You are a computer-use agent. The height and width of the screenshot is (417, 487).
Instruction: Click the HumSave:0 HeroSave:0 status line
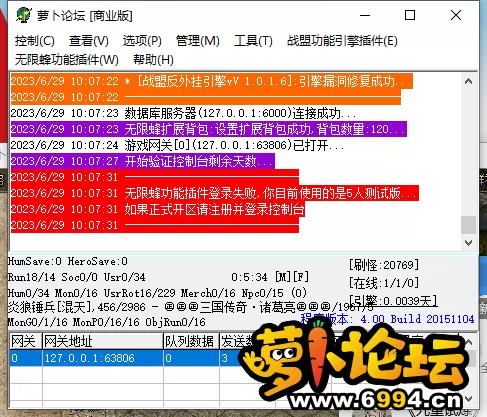point(68,261)
